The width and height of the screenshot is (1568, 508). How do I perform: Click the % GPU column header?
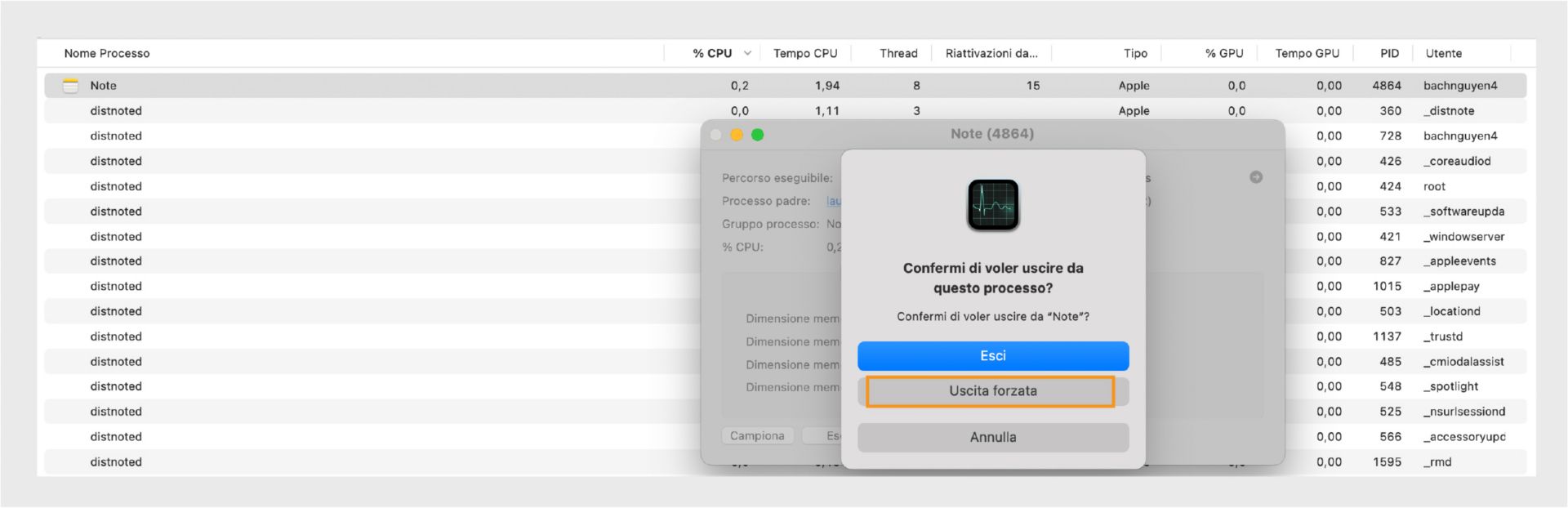point(1224,53)
